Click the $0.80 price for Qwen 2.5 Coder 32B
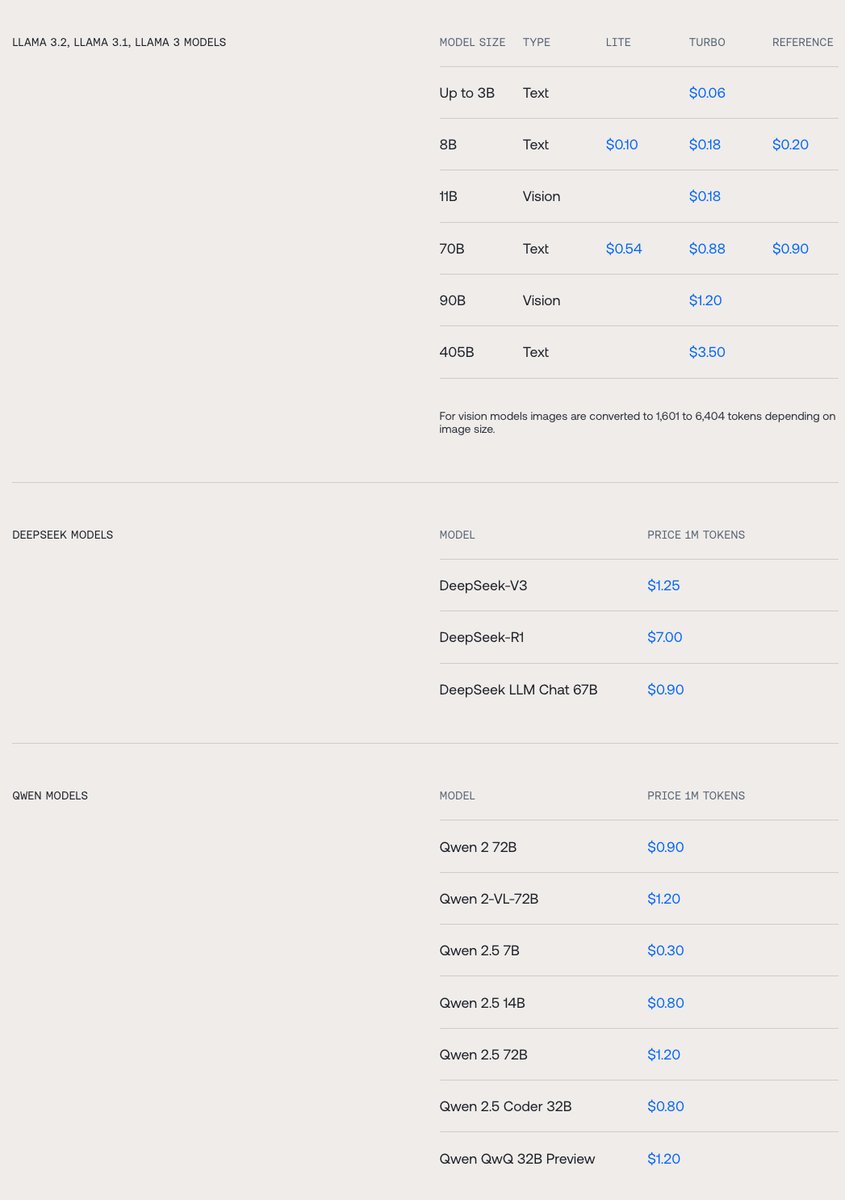This screenshot has height=1200, width=845. pyautogui.click(x=665, y=1107)
